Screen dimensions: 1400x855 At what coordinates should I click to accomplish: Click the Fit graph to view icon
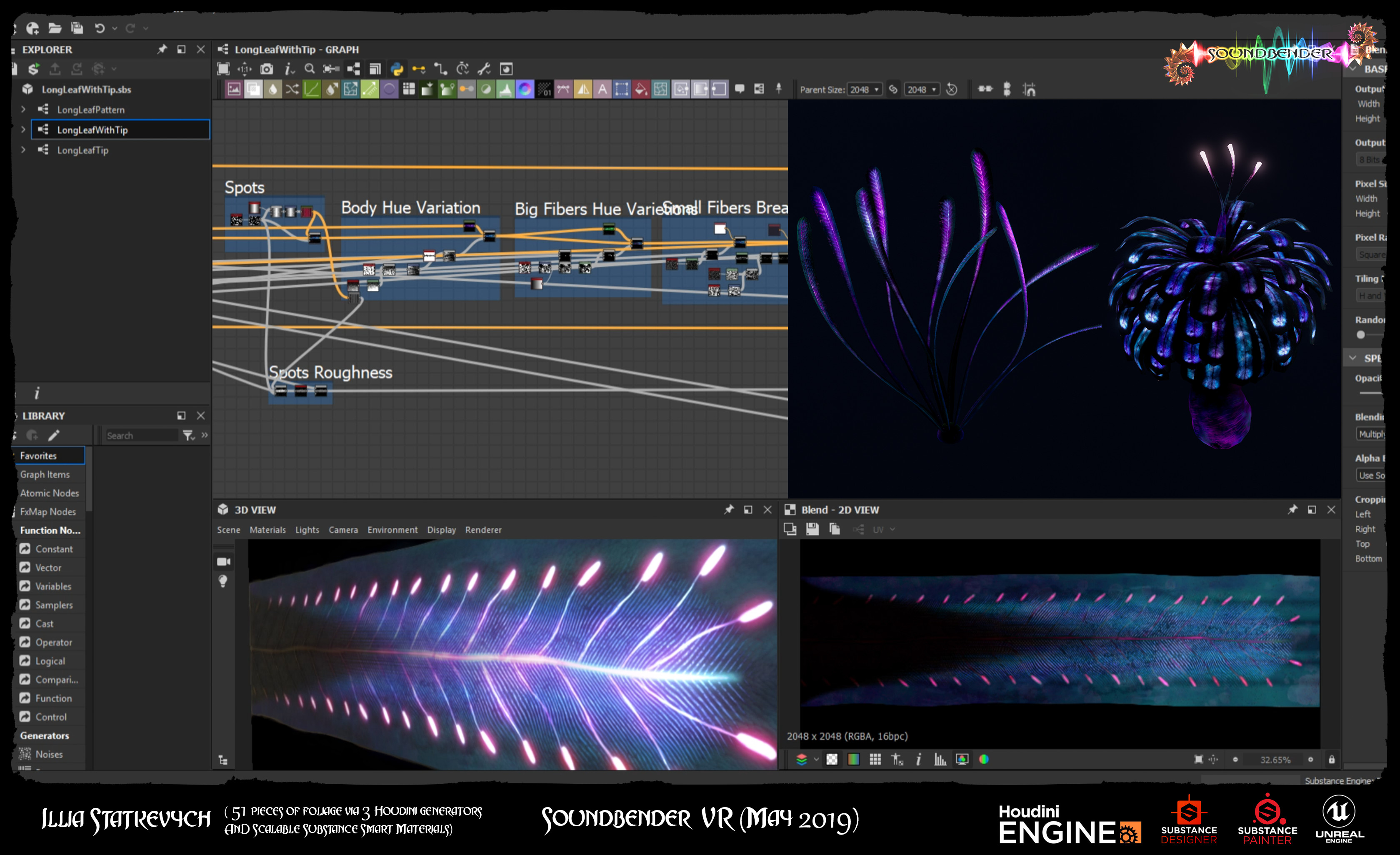pyautogui.click(x=223, y=69)
